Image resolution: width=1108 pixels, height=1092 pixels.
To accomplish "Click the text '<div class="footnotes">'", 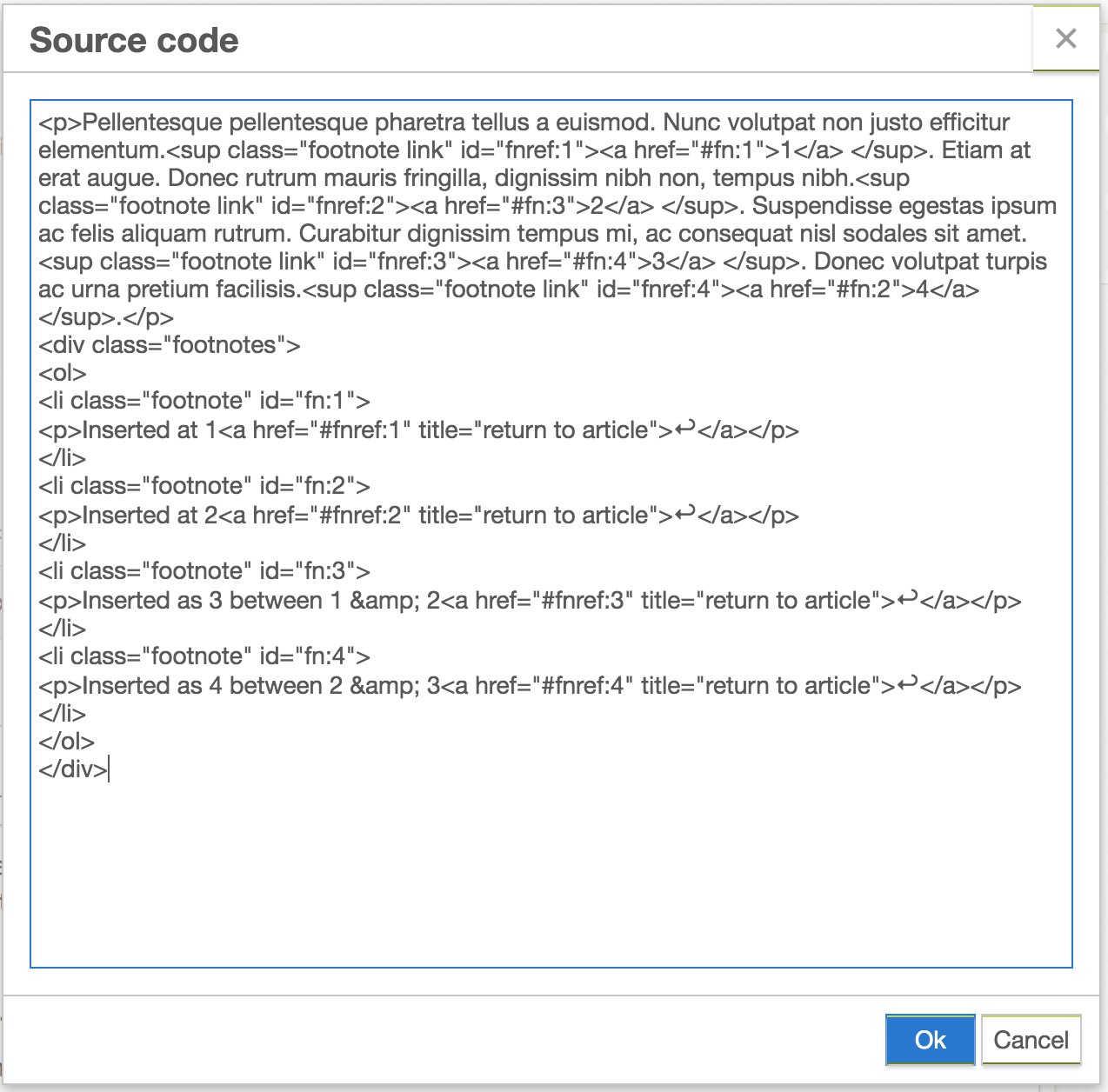I will coord(170,345).
